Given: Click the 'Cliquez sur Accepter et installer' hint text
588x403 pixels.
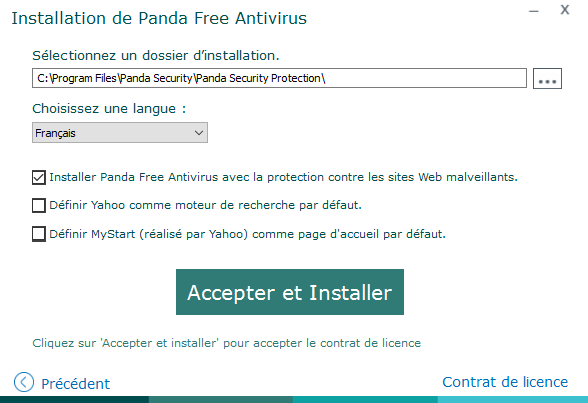Looking at the screenshot, I should click(226, 343).
